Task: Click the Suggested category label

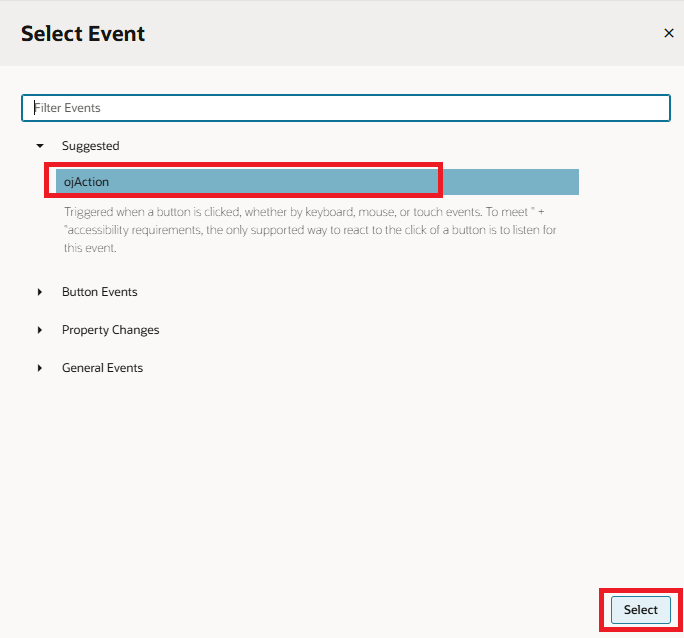Action: (90, 146)
